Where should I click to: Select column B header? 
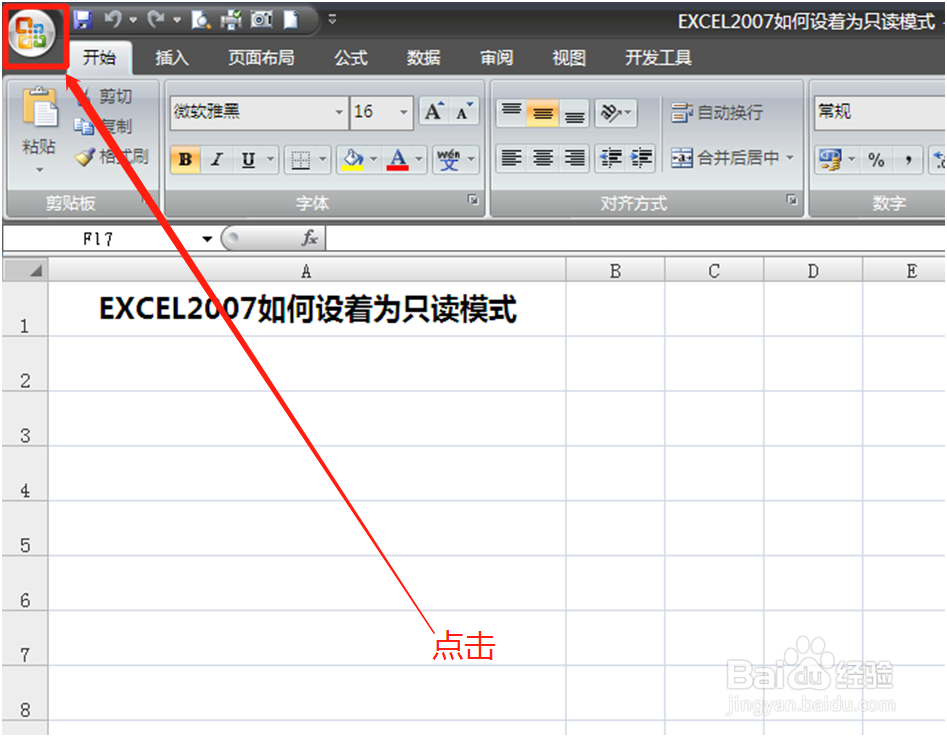coord(615,271)
